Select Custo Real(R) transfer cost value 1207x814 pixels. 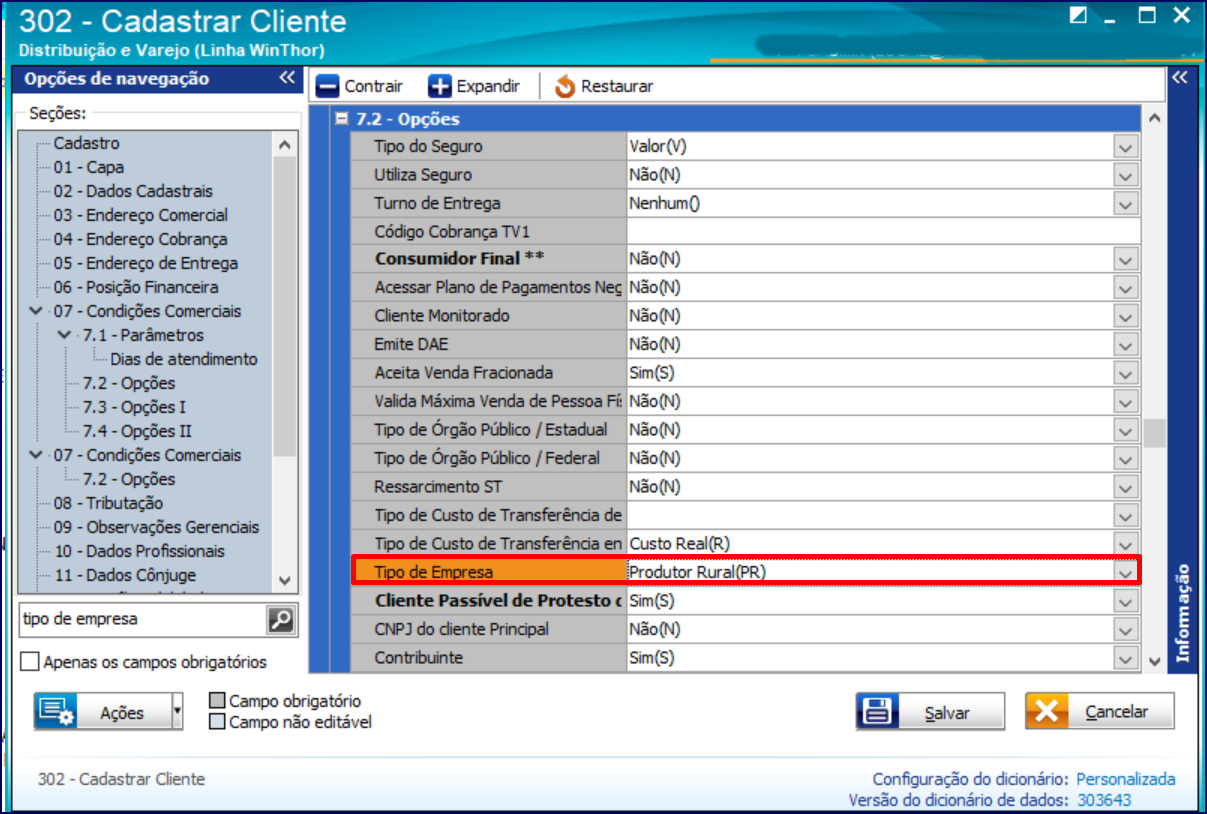tap(870, 544)
